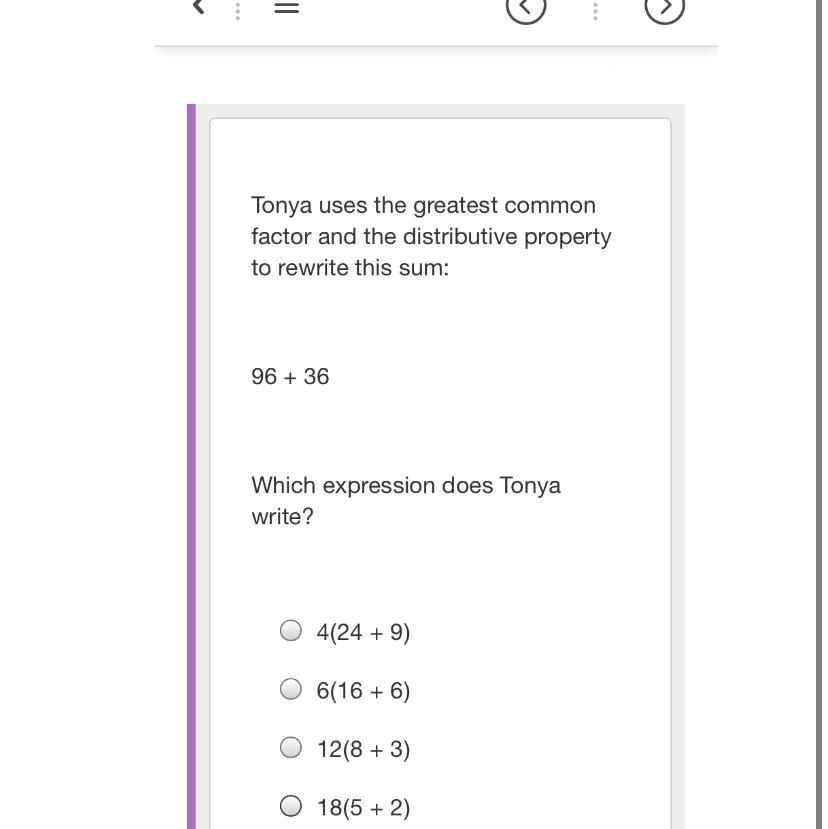Choose the 12(8 + 3) radio button
Image resolution: width=828 pixels, height=829 pixels.
click(291, 748)
